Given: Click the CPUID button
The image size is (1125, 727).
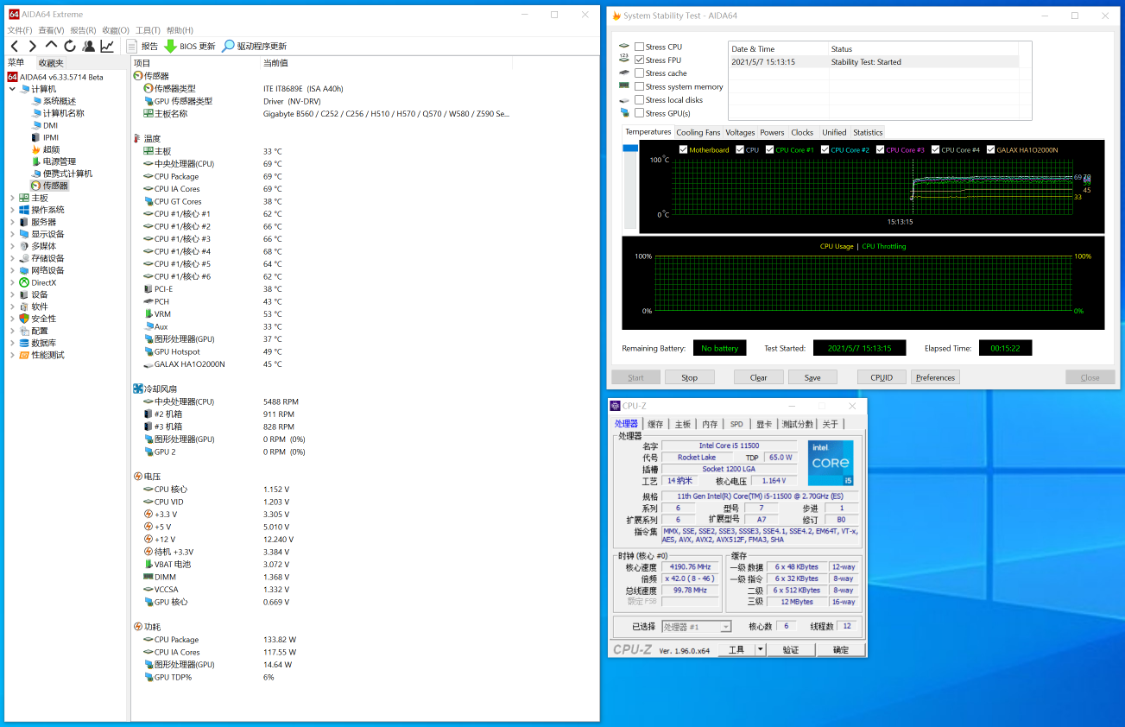Looking at the screenshot, I should tap(881, 377).
